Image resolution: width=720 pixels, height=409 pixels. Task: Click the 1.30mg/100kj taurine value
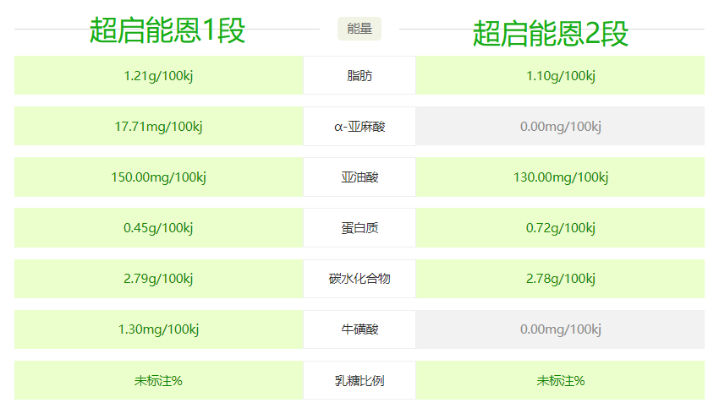(158, 329)
